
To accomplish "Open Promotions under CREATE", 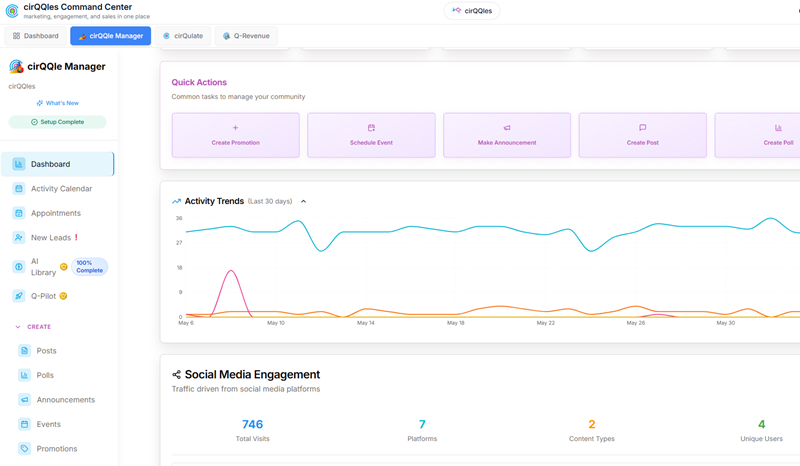I will [58, 449].
